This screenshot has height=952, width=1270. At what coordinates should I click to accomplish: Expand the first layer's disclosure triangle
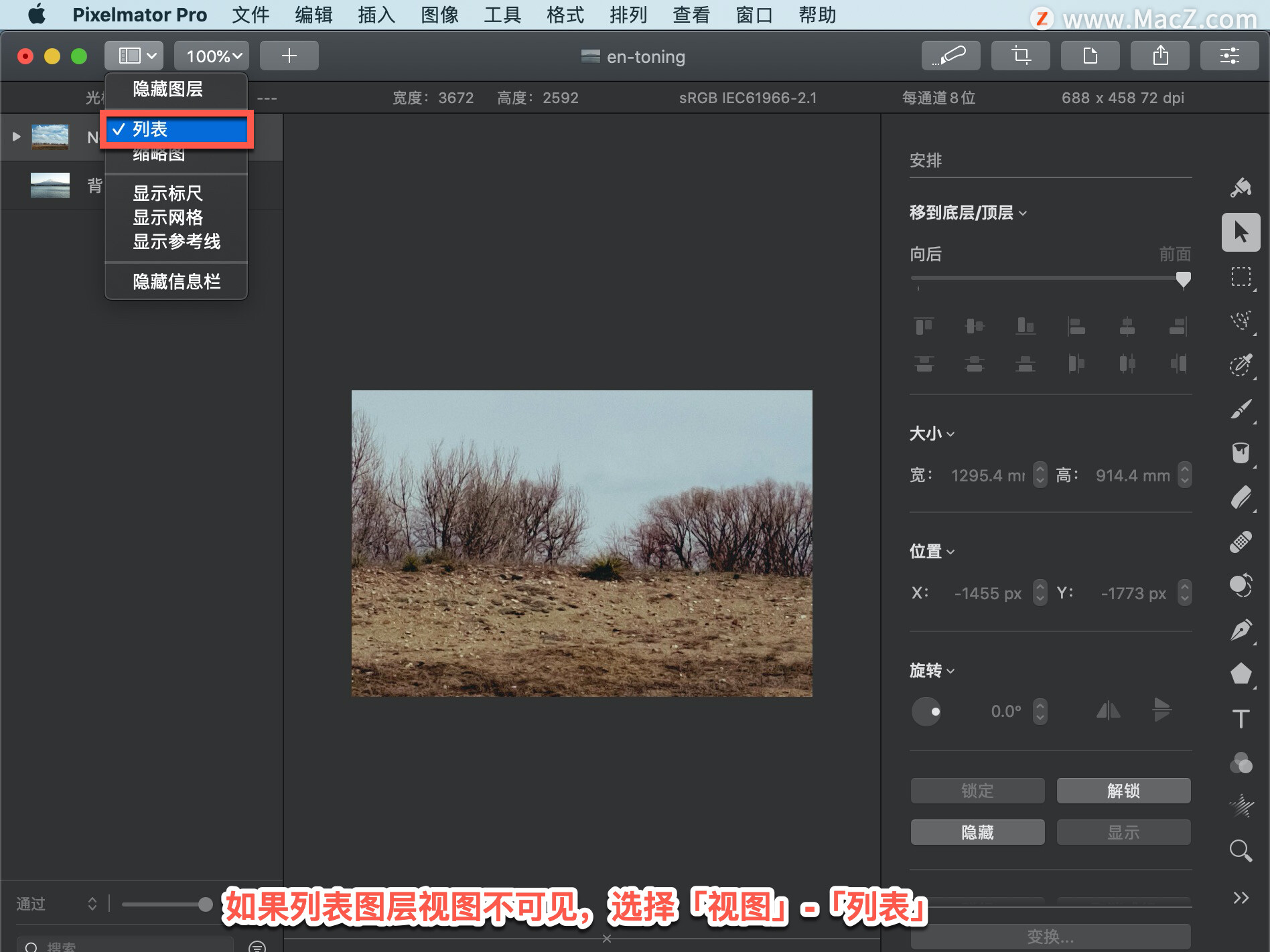pos(16,137)
